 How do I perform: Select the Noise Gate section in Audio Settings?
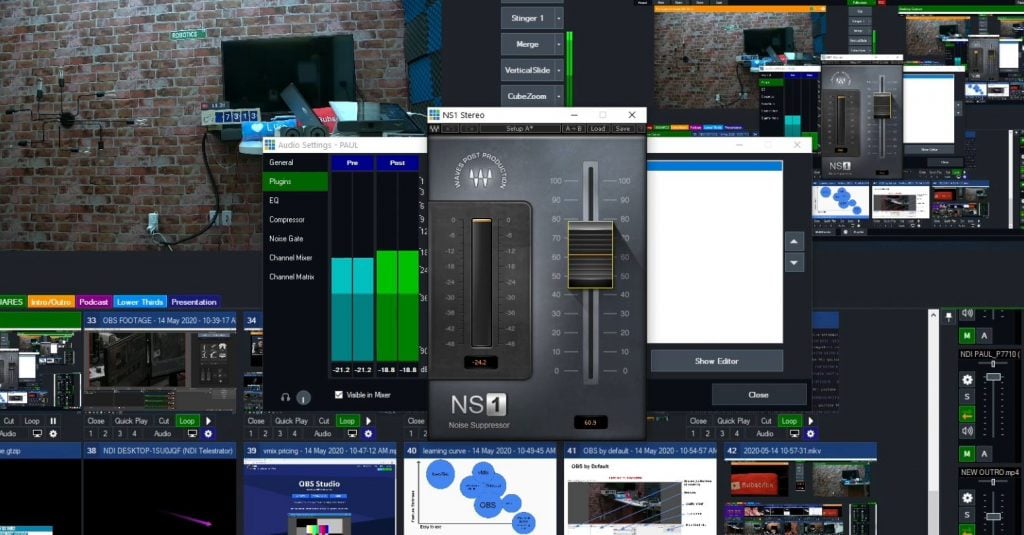tap(286, 238)
